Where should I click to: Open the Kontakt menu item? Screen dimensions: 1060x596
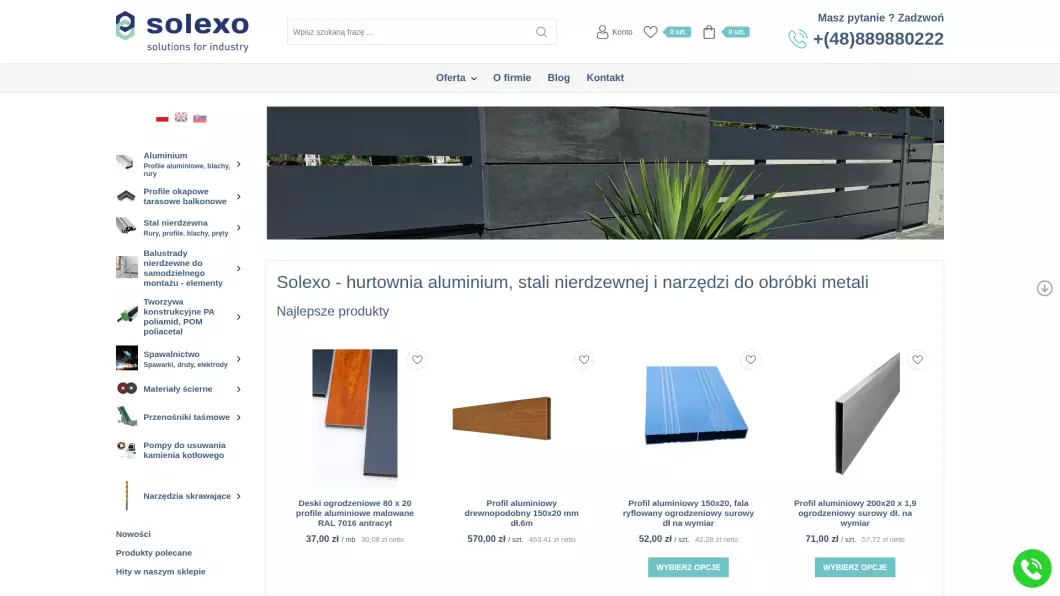(605, 78)
